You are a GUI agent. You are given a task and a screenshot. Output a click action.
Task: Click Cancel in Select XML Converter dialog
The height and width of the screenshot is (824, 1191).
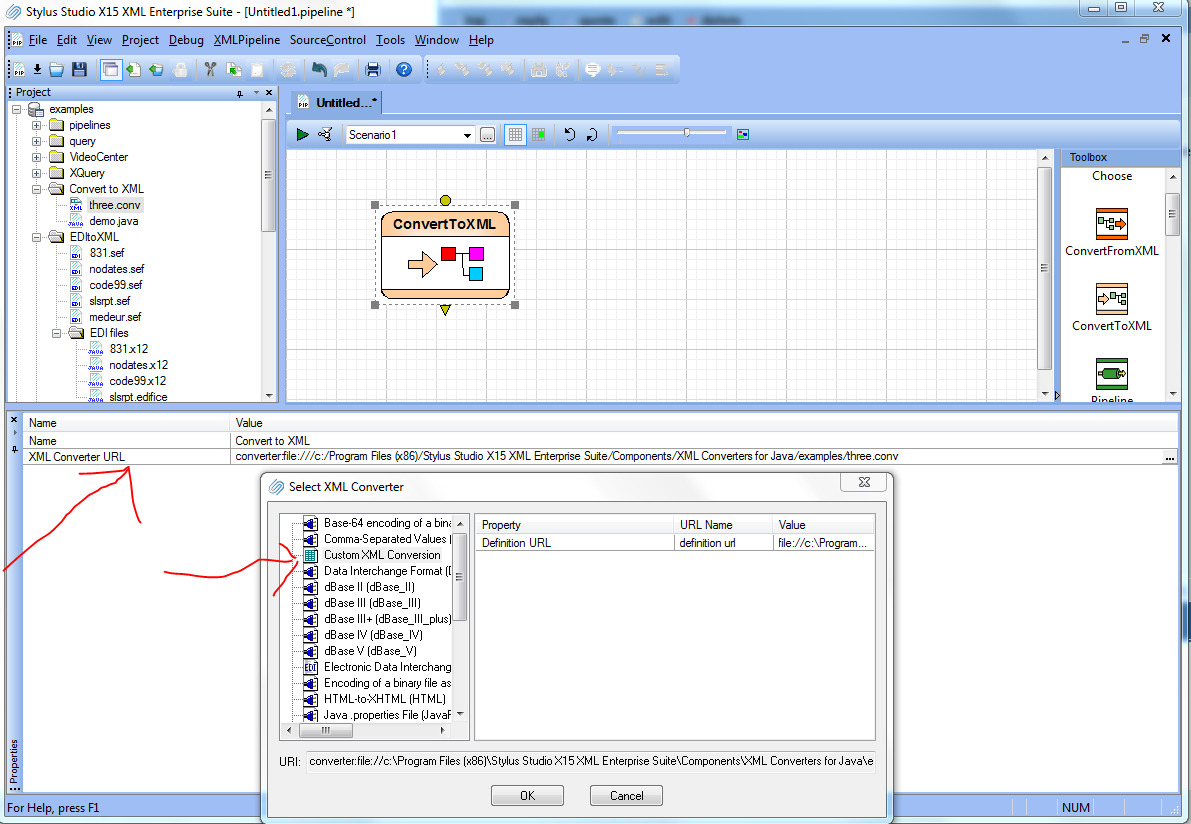[x=627, y=795]
